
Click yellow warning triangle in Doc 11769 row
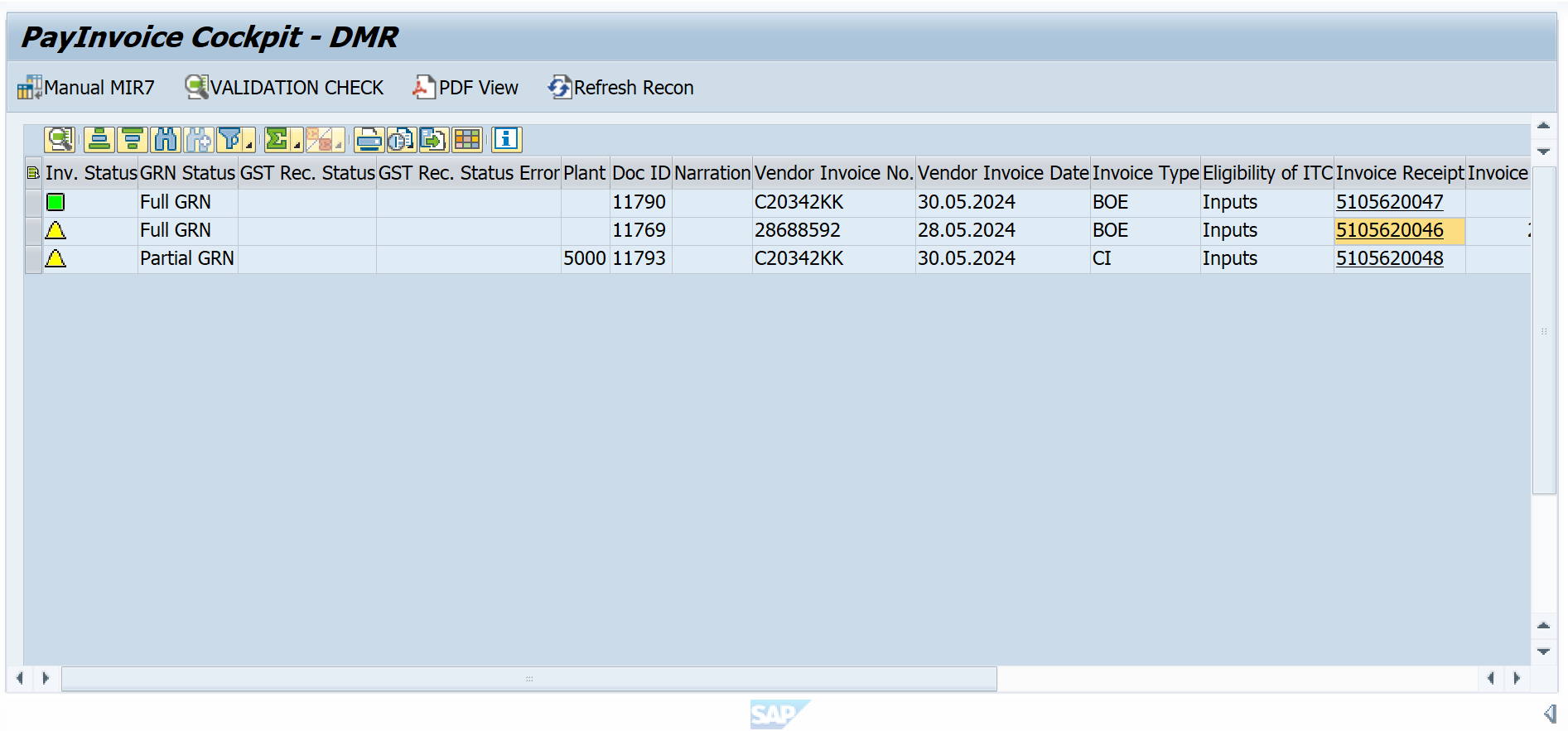(55, 230)
